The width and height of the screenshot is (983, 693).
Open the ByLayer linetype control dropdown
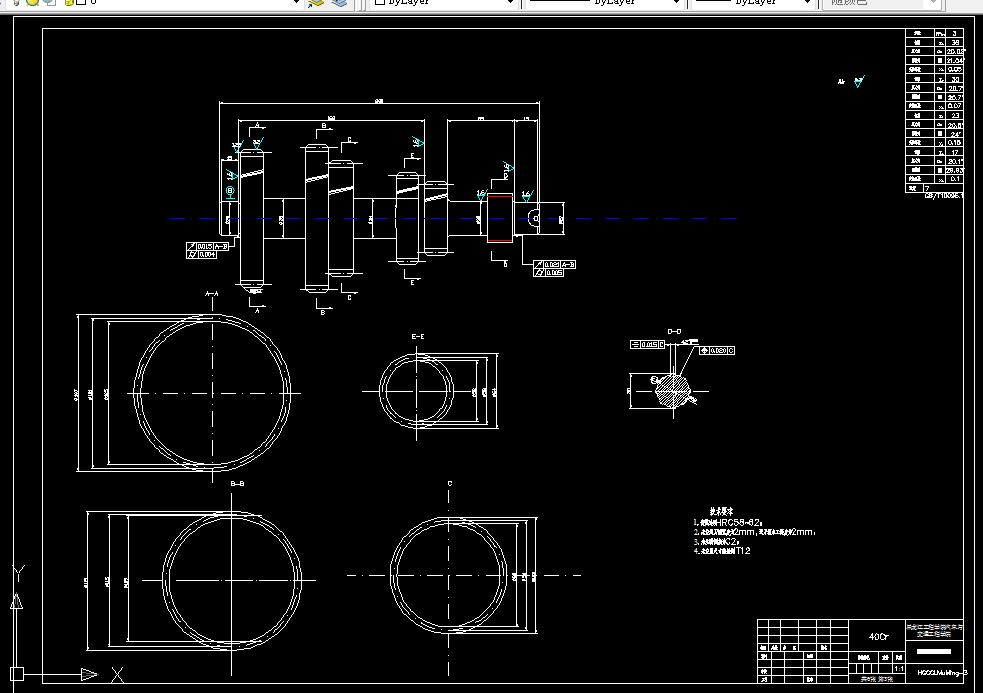click(x=676, y=3)
